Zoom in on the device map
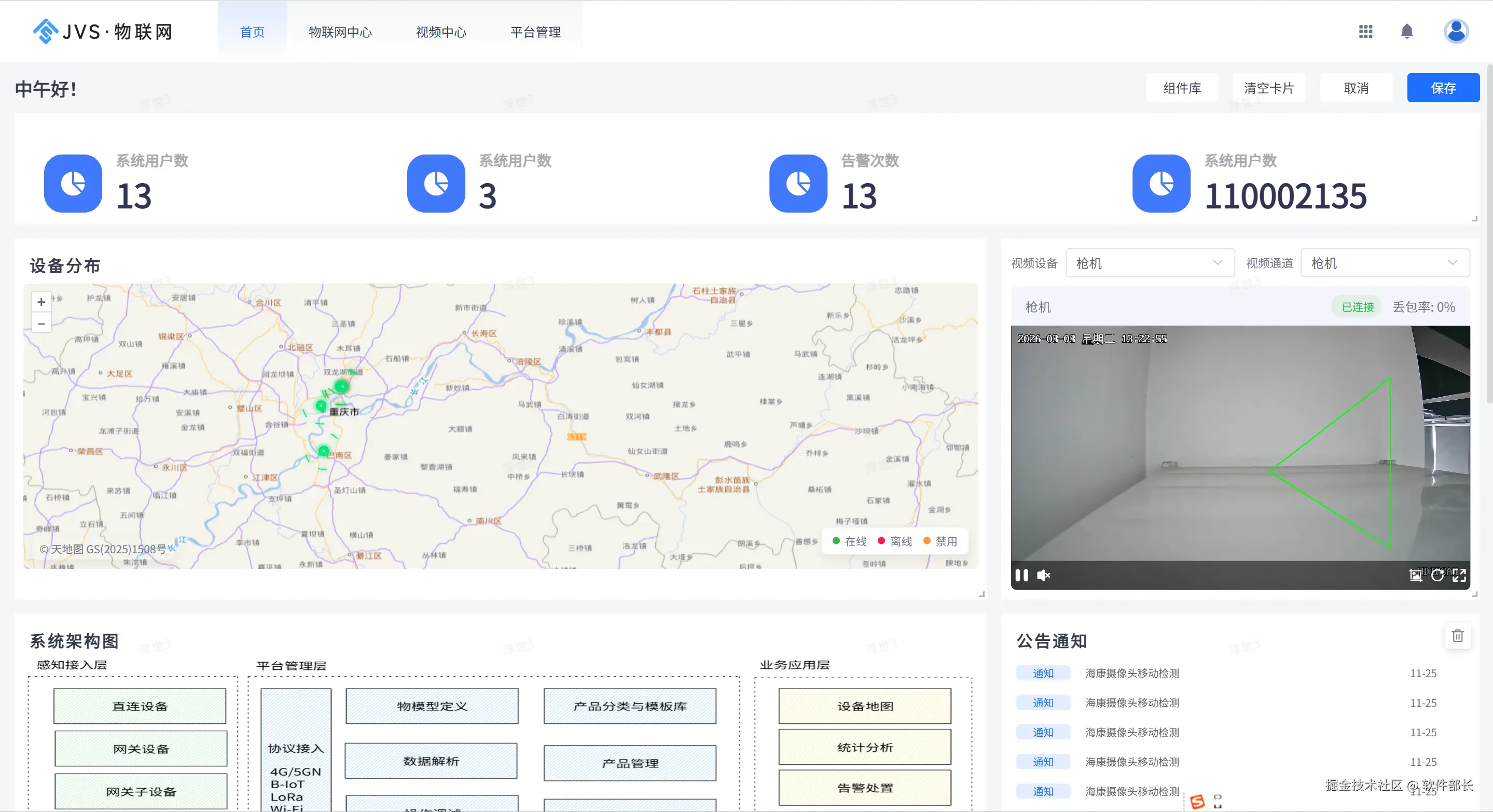This screenshot has width=1493, height=812. click(x=41, y=302)
